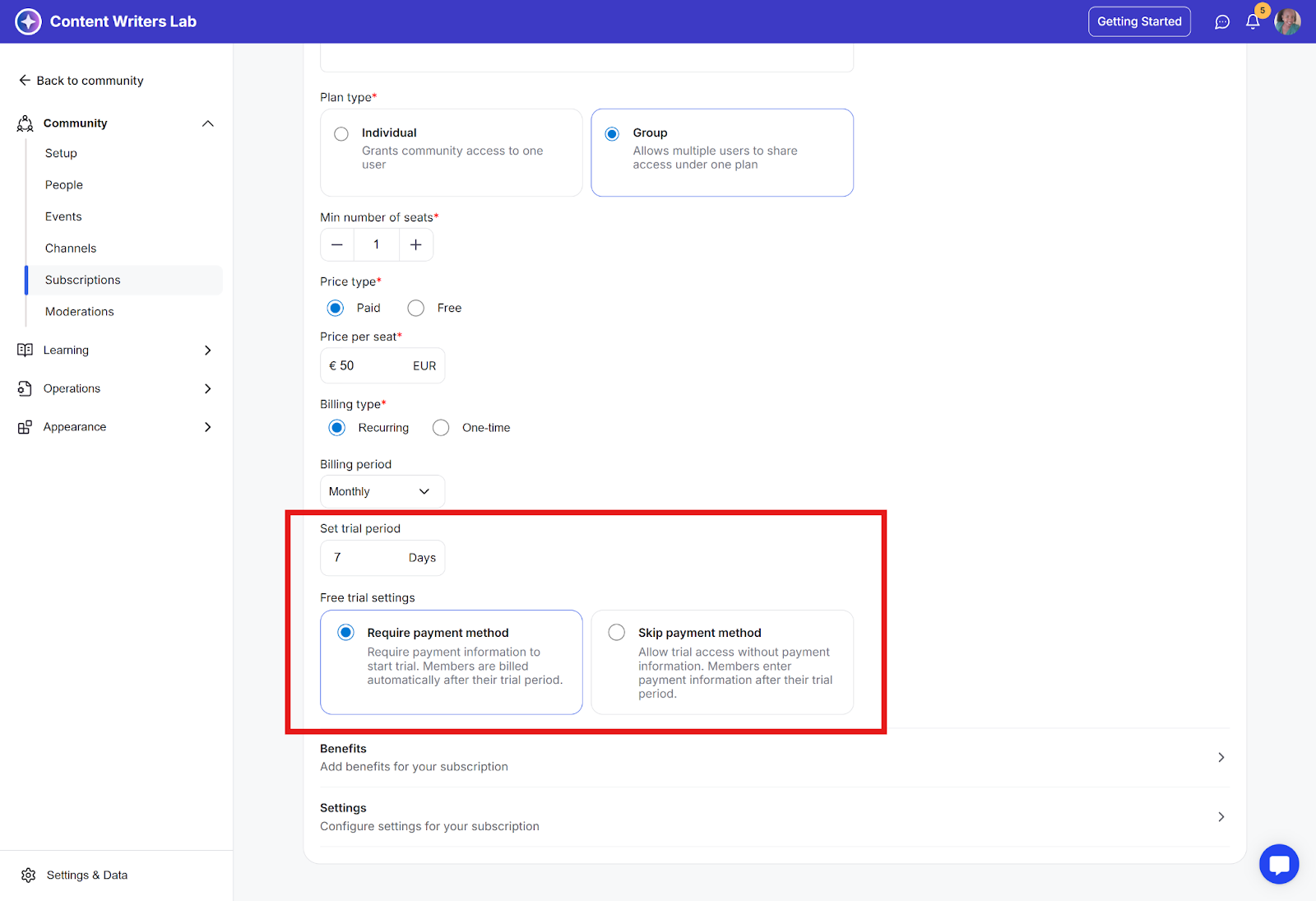
Task: Click the "Set trial period" label
Action: click(x=360, y=529)
